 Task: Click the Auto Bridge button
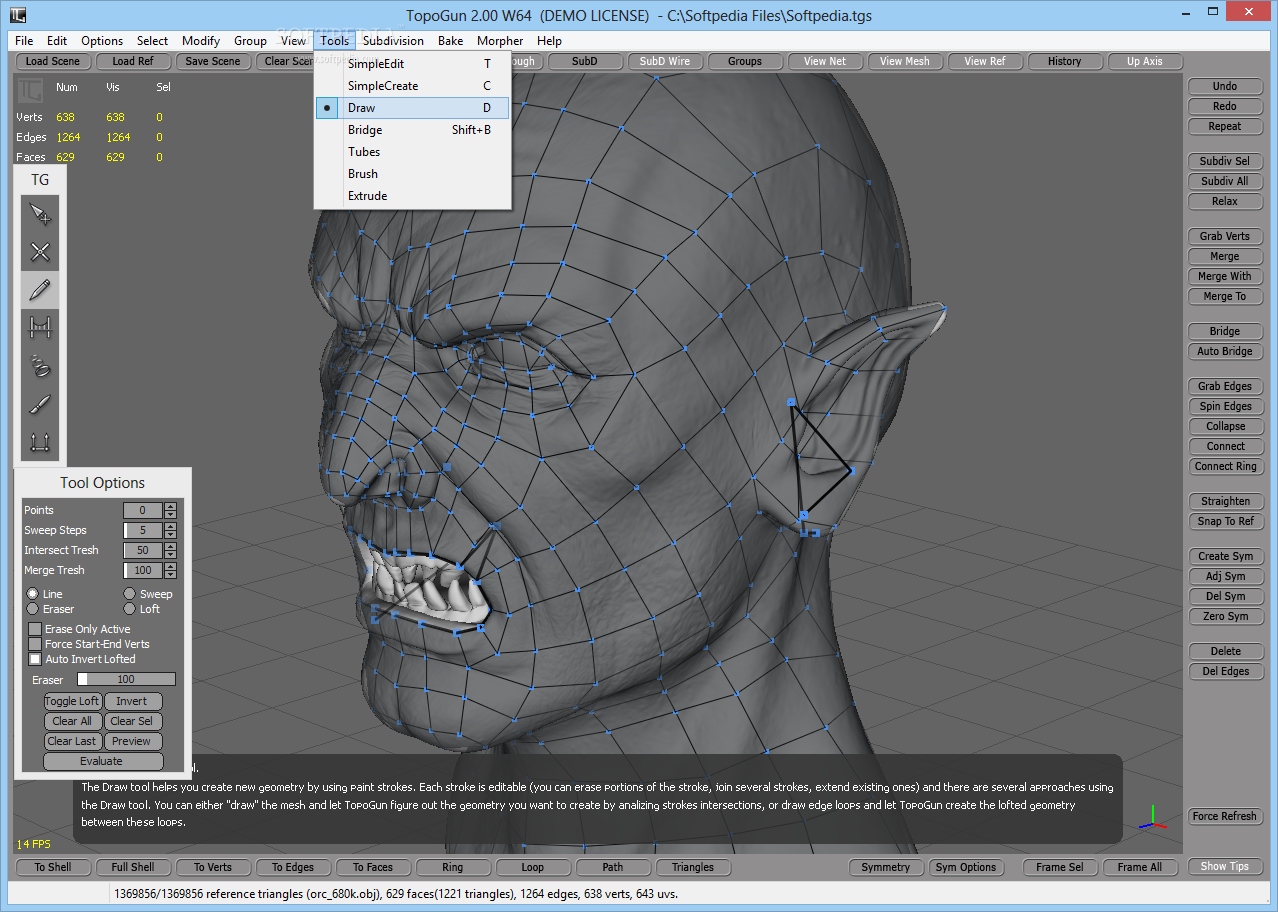pyautogui.click(x=1225, y=351)
